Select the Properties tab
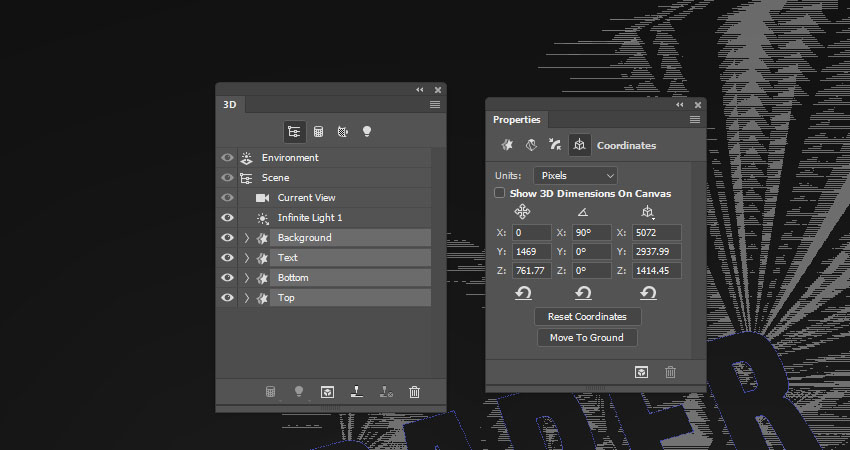Viewport: 850px width, 450px height. point(517,120)
